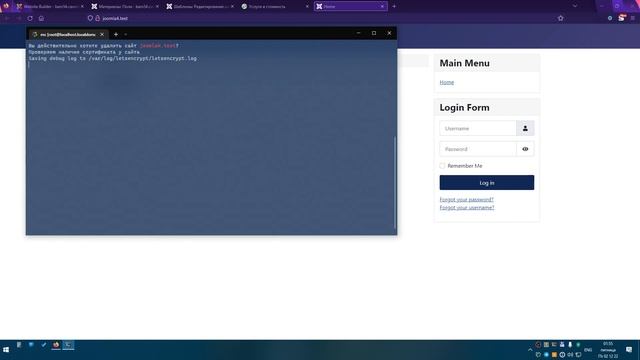
Task: Click the checkmark app icon in taskbar
Action: (44, 345)
